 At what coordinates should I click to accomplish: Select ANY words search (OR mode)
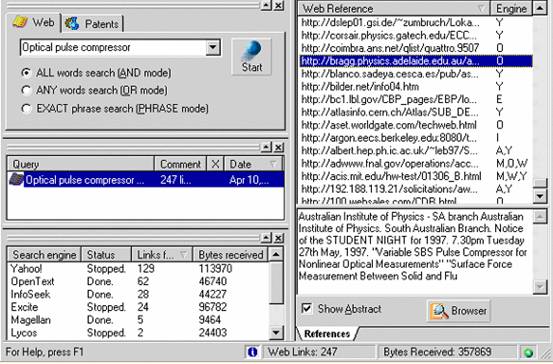[x=26, y=91]
